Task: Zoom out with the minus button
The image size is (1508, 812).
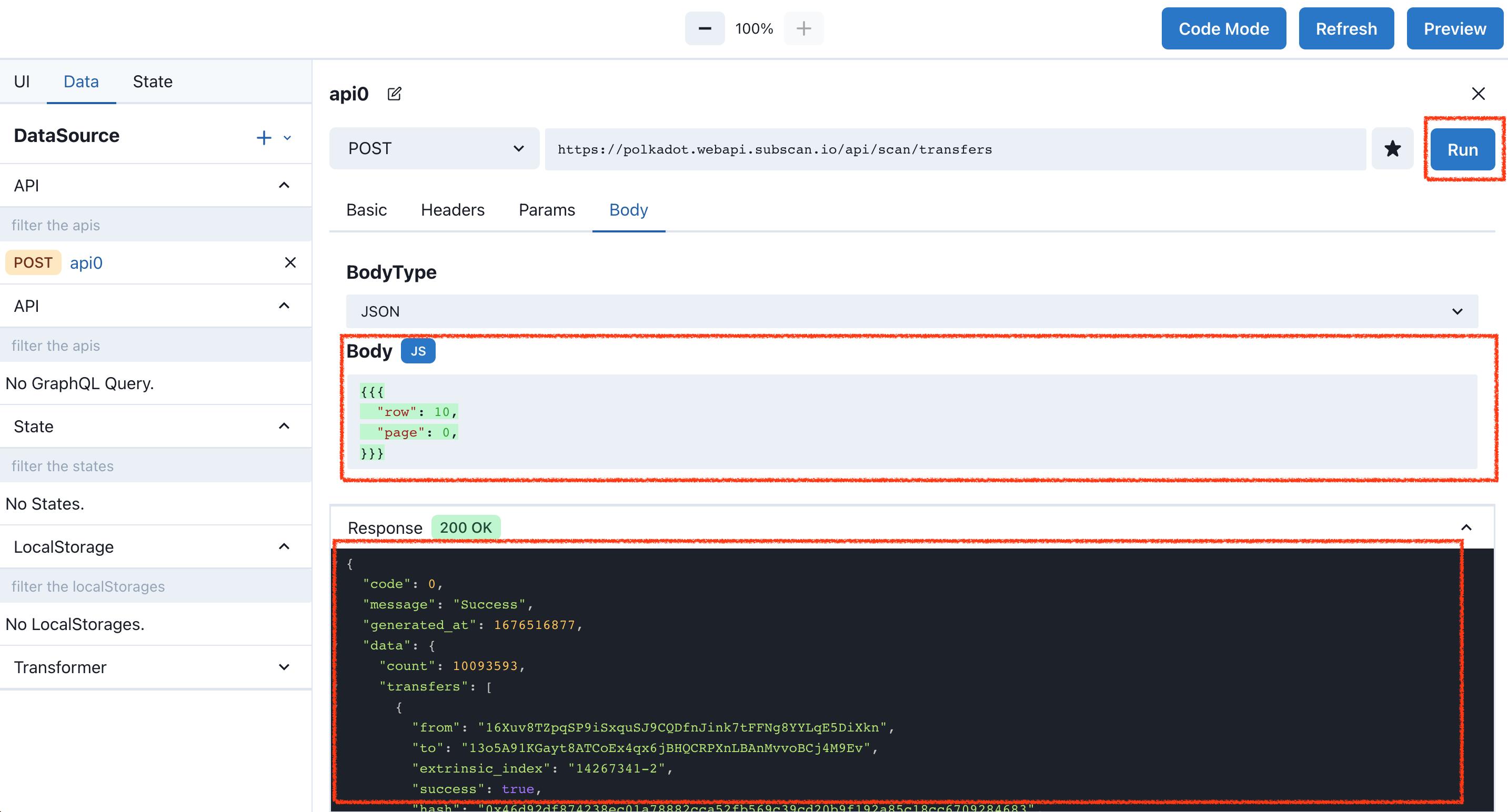Action: pyautogui.click(x=705, y=28)
